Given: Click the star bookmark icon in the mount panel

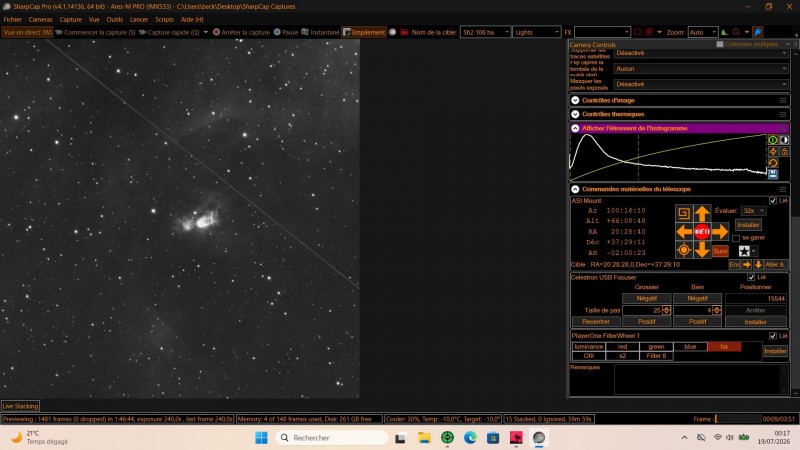Looking at the screenshot, I should [x=744, y=251].
